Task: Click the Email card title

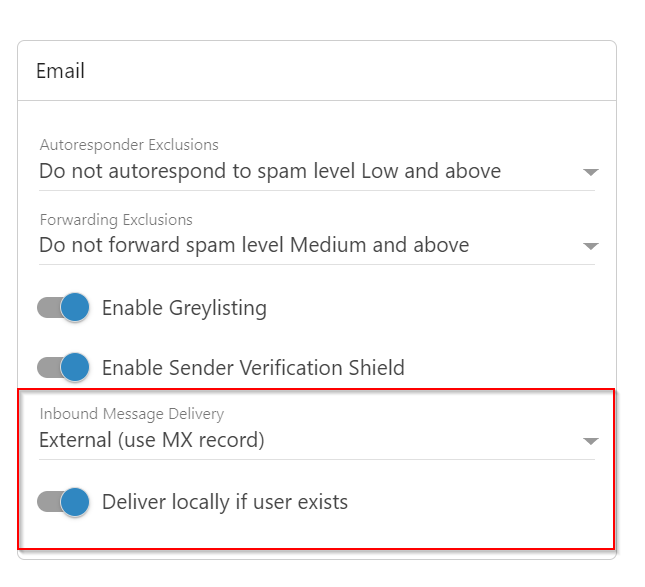Action: [x=60, y=71]
